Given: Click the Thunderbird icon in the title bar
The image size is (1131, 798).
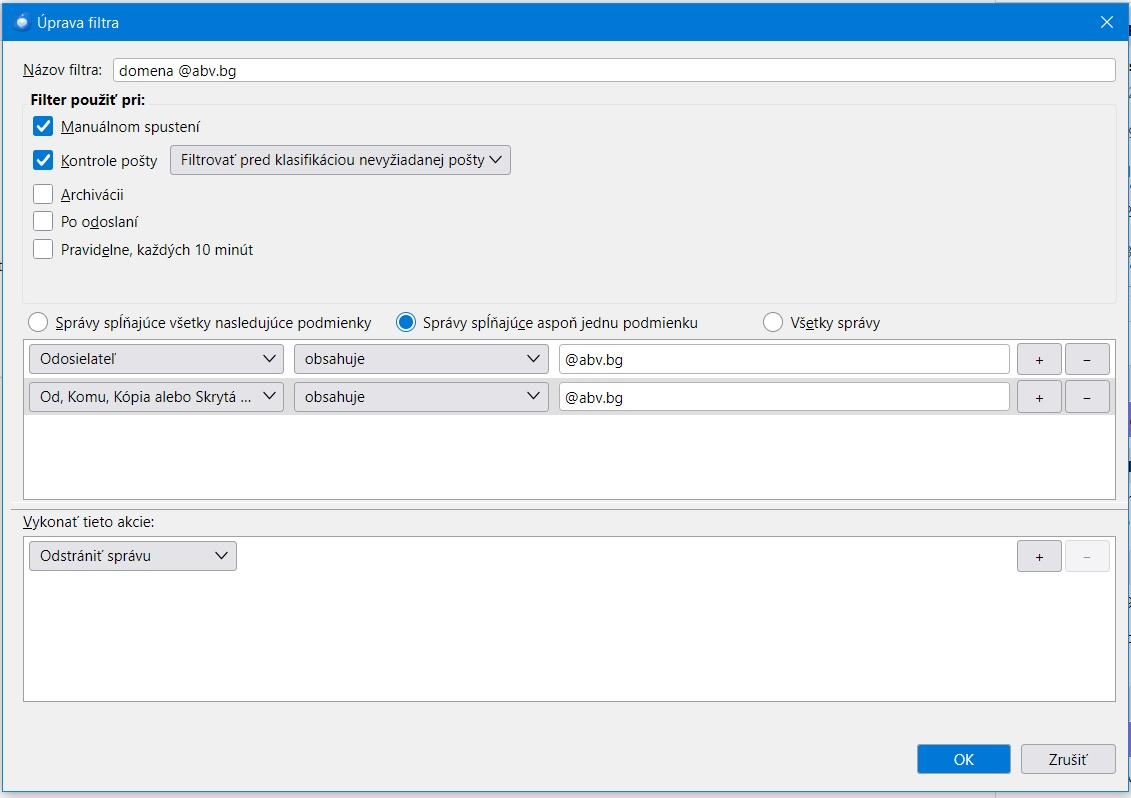Looking at the screenshot, I should tap(22, 22).
